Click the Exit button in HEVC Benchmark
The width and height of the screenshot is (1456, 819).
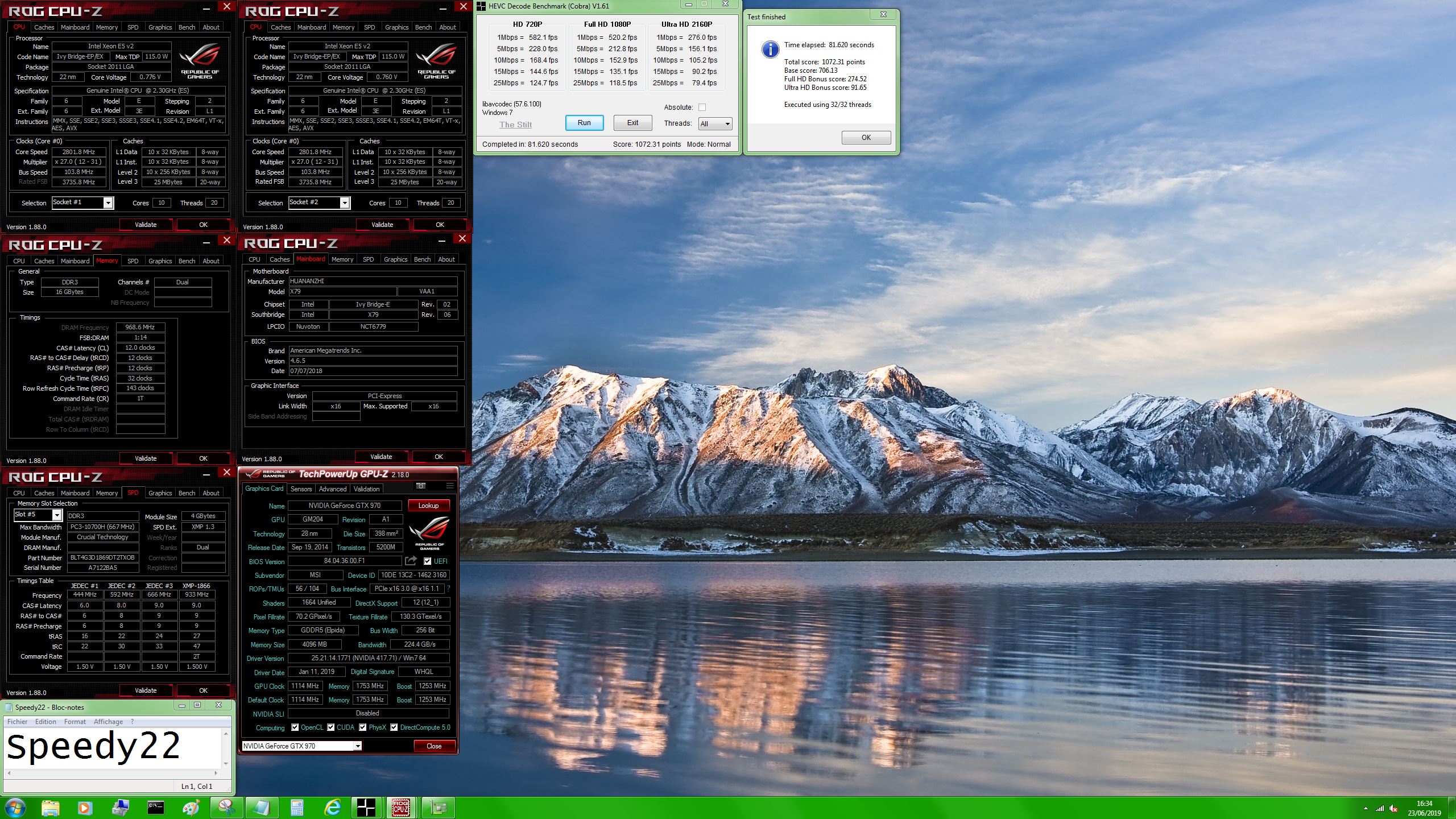(x=632, y=123)
